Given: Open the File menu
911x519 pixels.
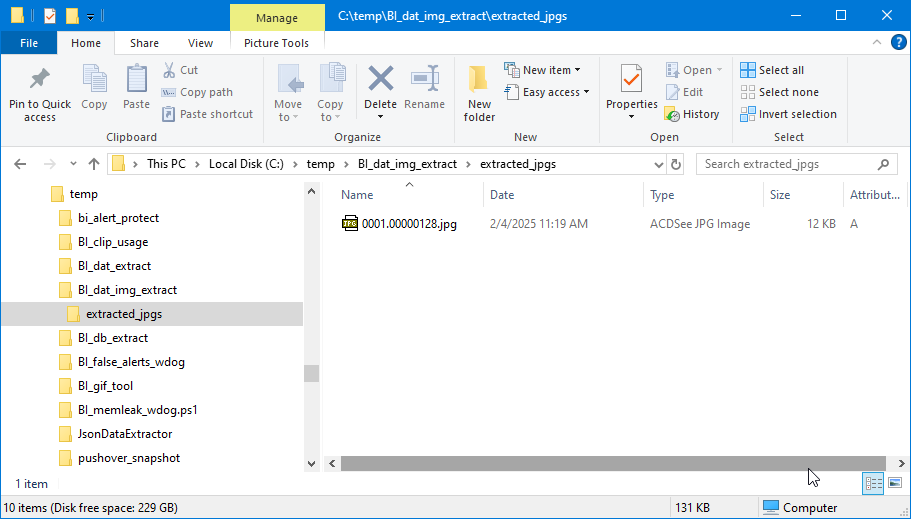Looking at the screenshot, I should [29, 43].
